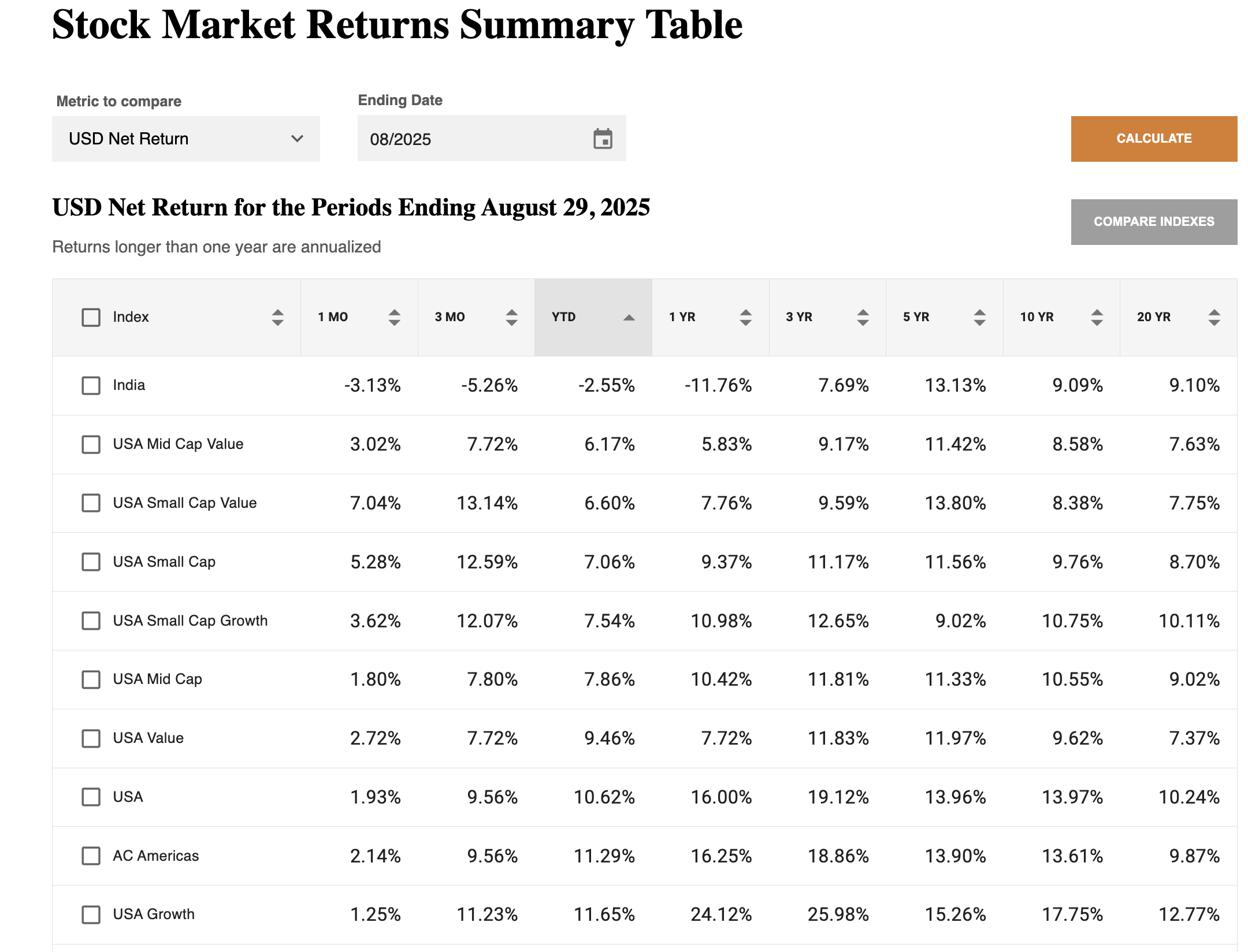Sort table by 1 MO column arrows
The height and width of the screenshot is (952, 1248).
394,317
